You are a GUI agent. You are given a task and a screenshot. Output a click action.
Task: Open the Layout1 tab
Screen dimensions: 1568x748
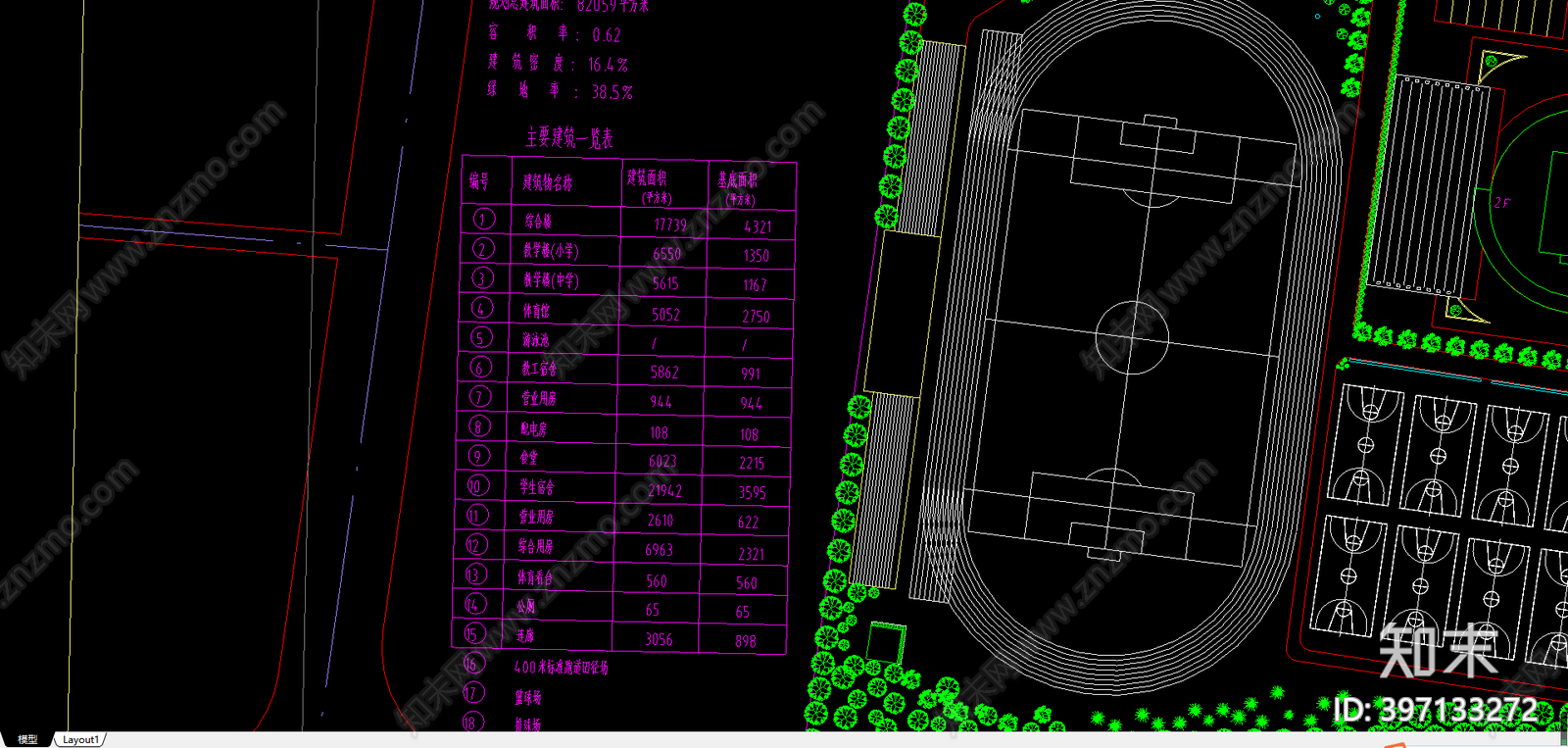tap(80, 739)
